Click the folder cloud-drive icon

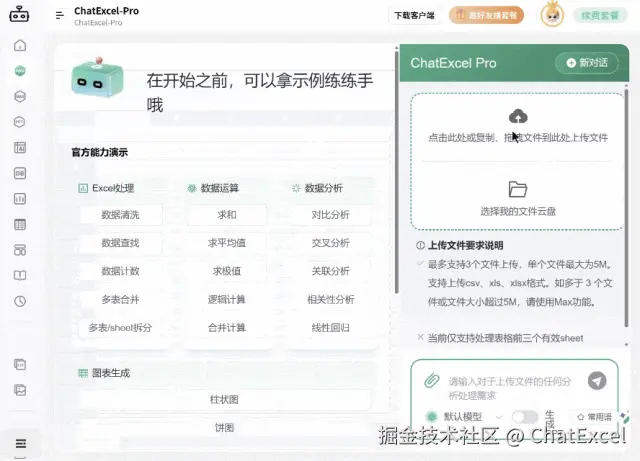pyautogui.click(x=518, y=189)
